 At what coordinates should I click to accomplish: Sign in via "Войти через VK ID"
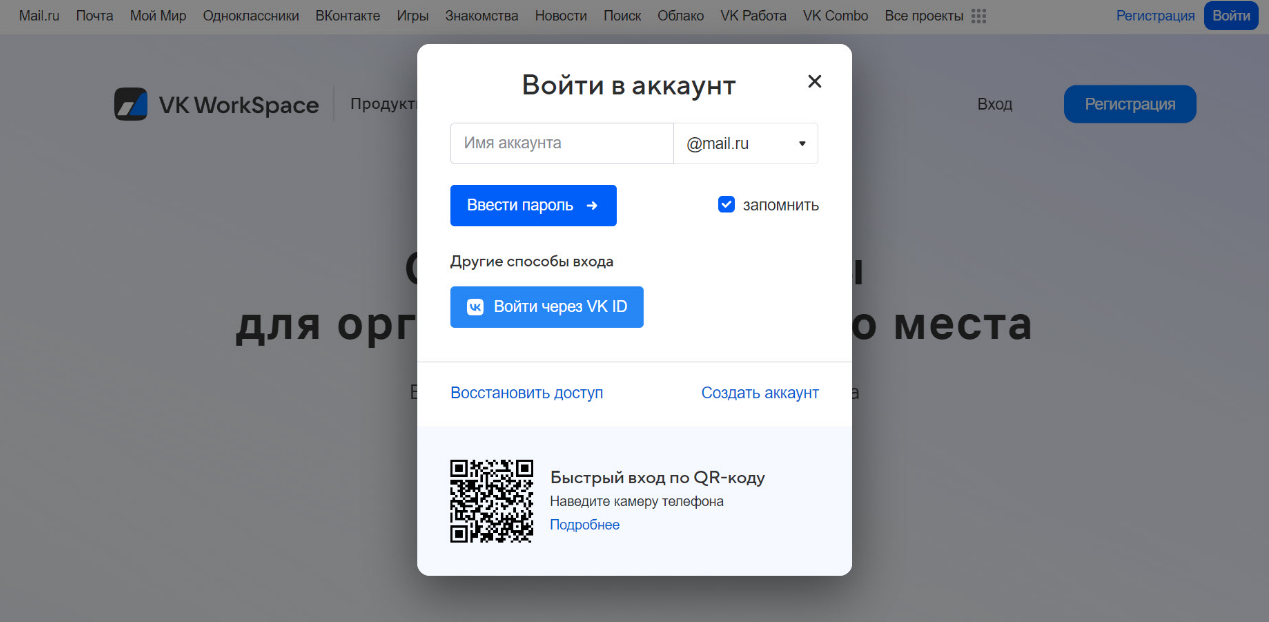click(546, 307)
